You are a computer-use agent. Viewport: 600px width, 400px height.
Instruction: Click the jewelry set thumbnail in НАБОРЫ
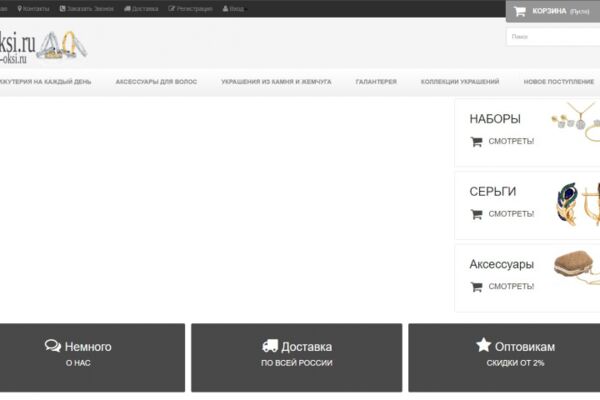(576, 121)
